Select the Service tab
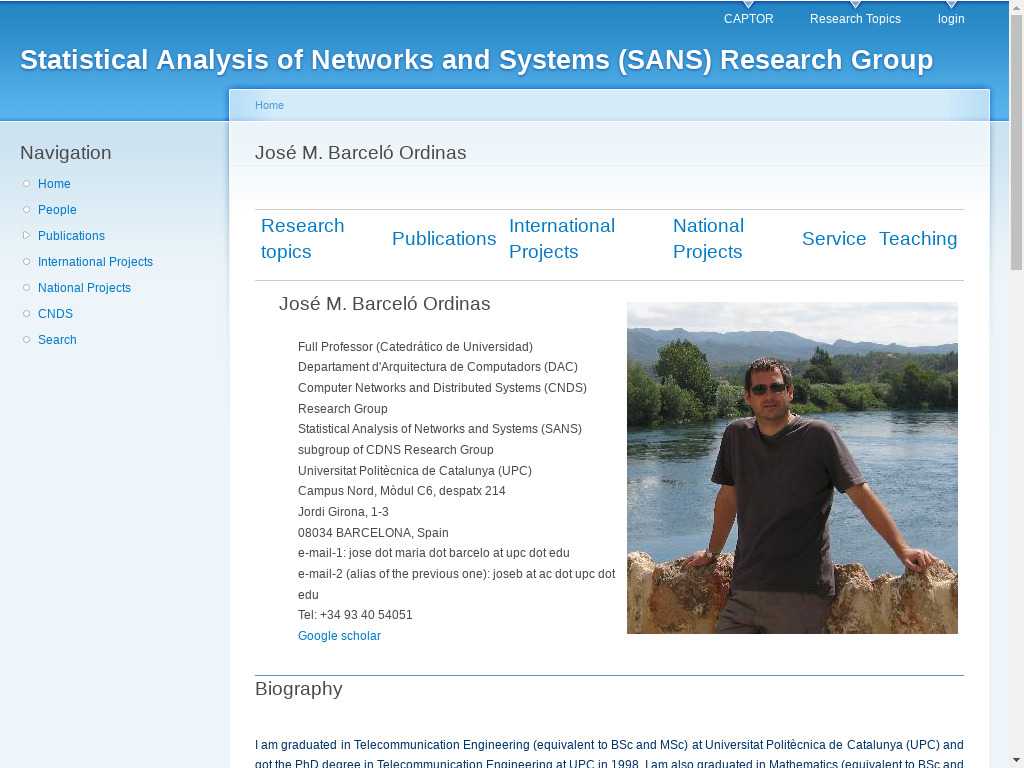The height and width of the screenshot is (768, 1024). (x=834, y=238)
